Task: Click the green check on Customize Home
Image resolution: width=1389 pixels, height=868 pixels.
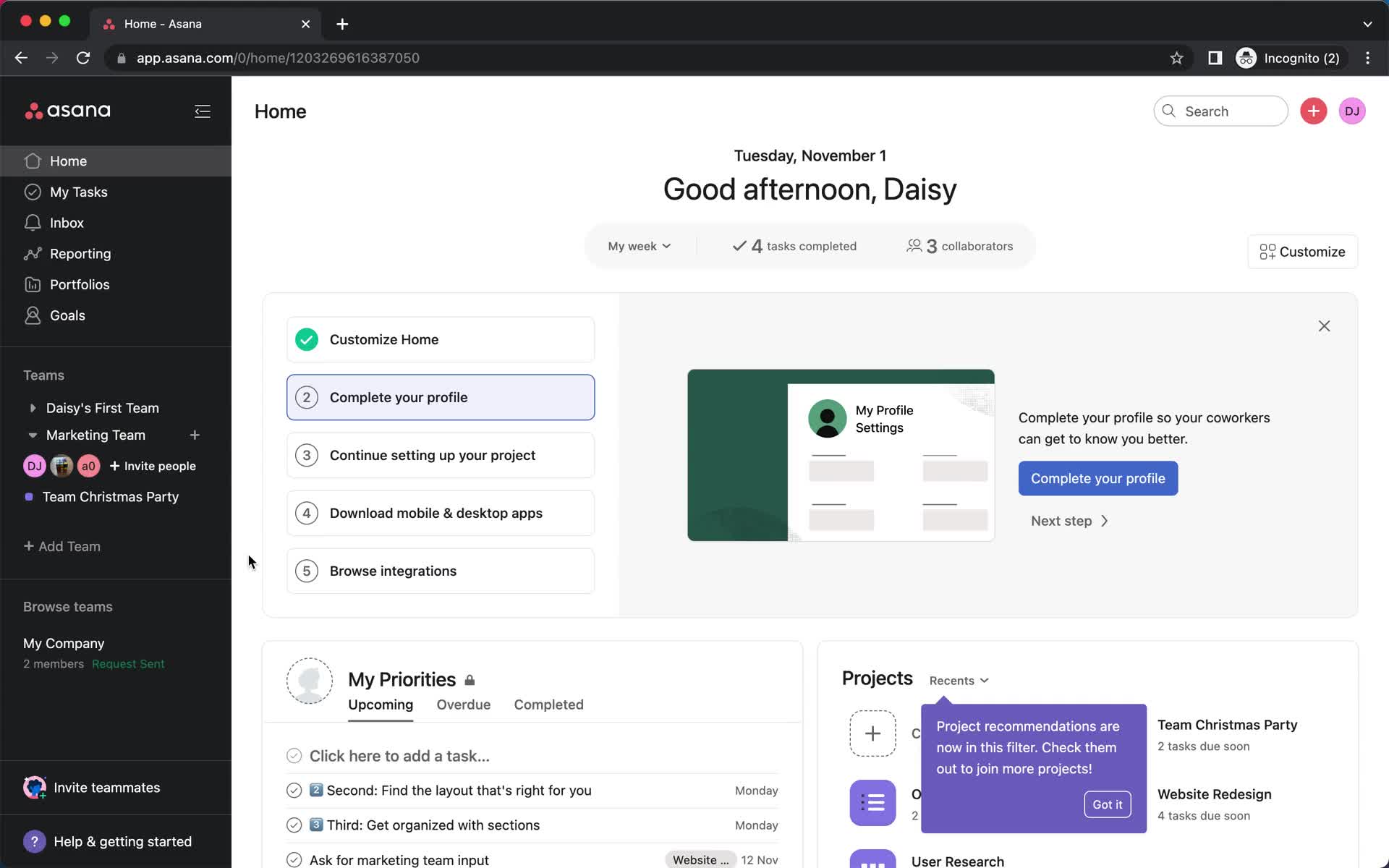Action: click(x=307, y=339)
